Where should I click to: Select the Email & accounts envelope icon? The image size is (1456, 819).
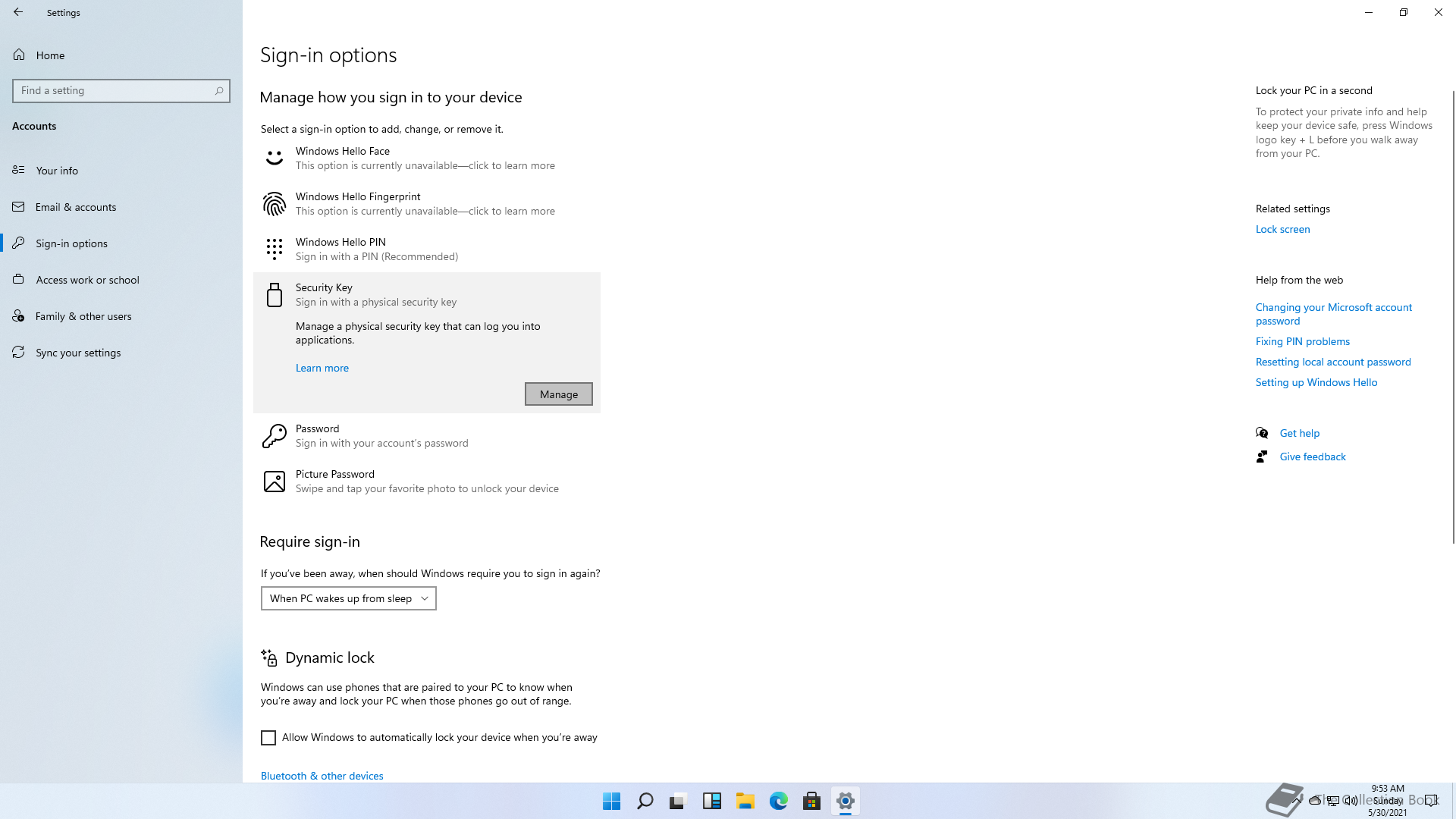(x=18, y=206)
